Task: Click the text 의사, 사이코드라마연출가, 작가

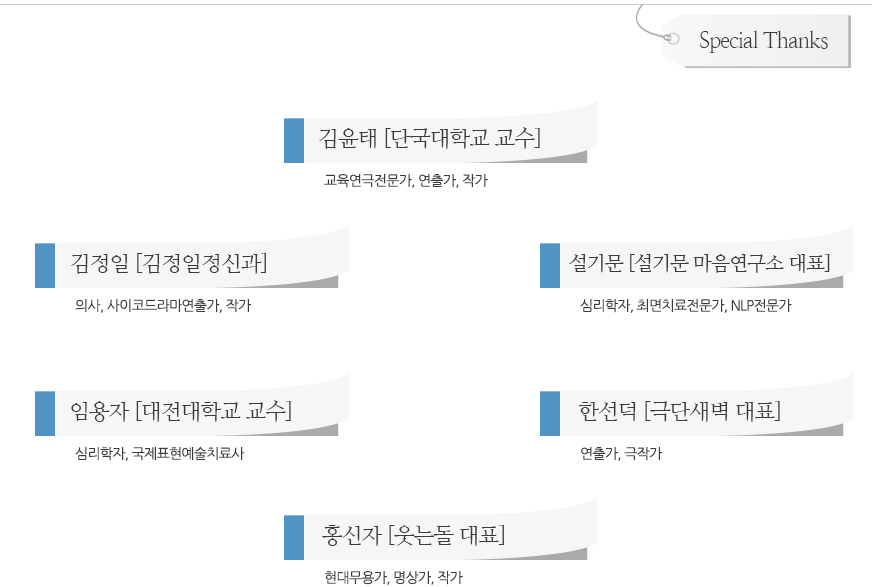Action: tap(163, 305)
